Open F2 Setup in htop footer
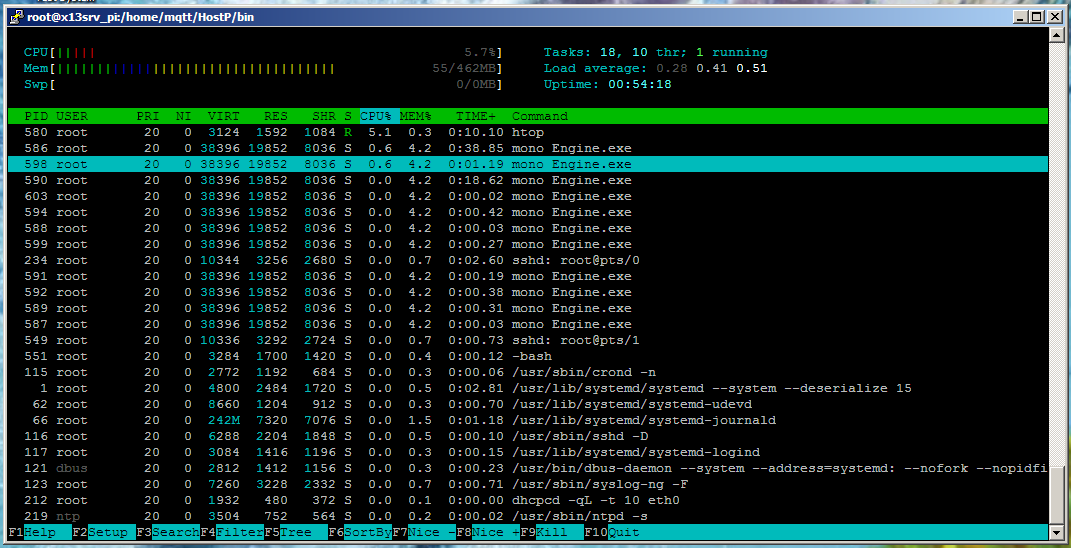 (103, 532)
